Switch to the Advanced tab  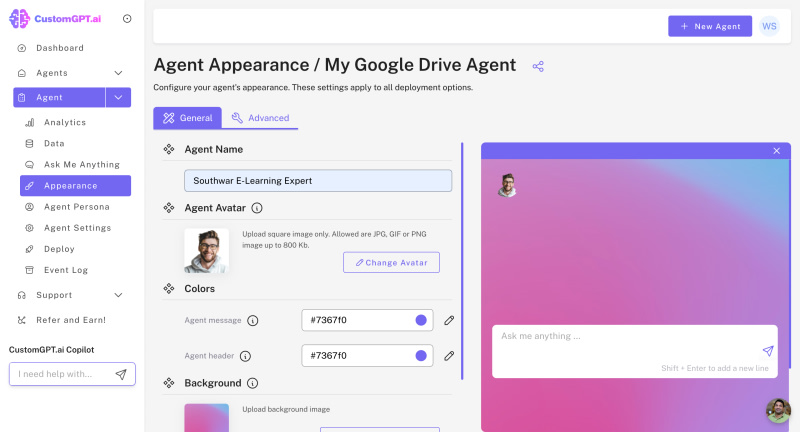click(260, 118)
